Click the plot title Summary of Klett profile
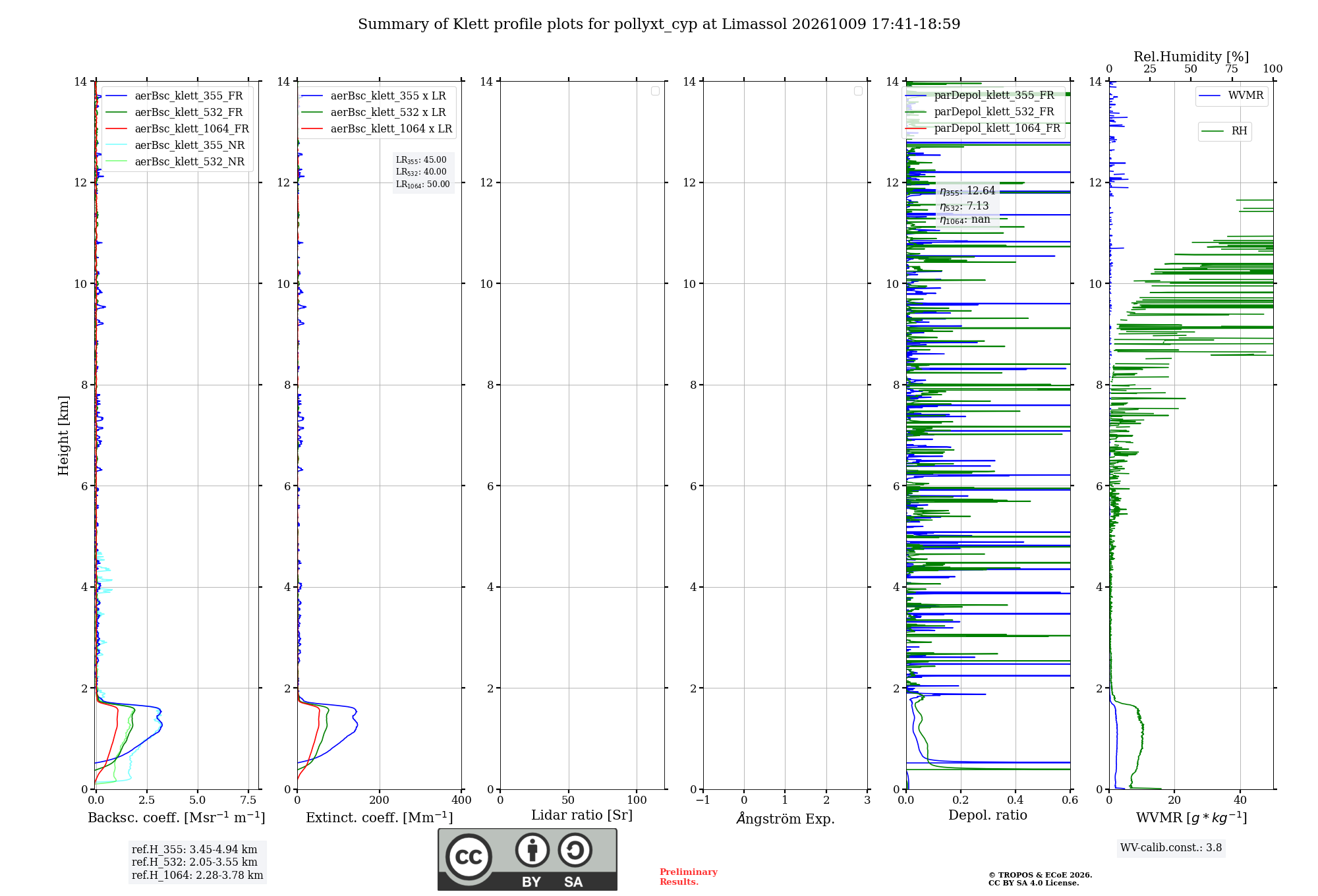1318x896 pixels. [x=659, y=24]
